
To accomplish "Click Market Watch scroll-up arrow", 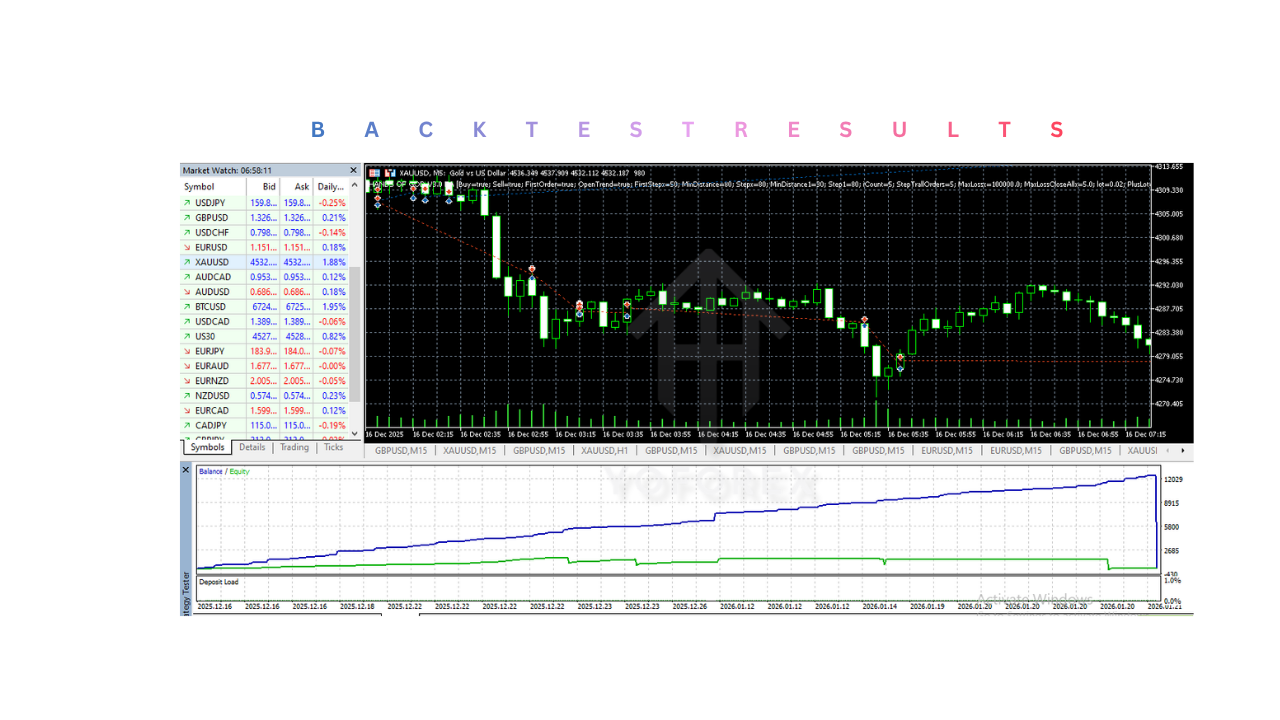I will tap(354, 187).
